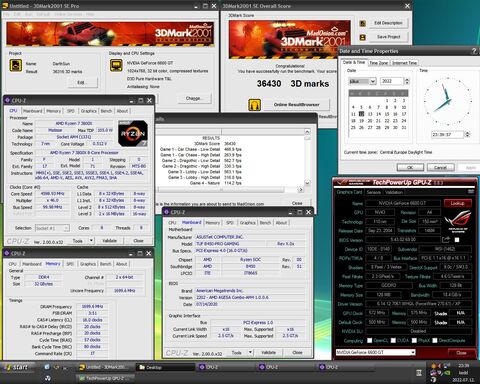
Task: Click the Game 4 - Nature result row
Action: tap(215, 183)
